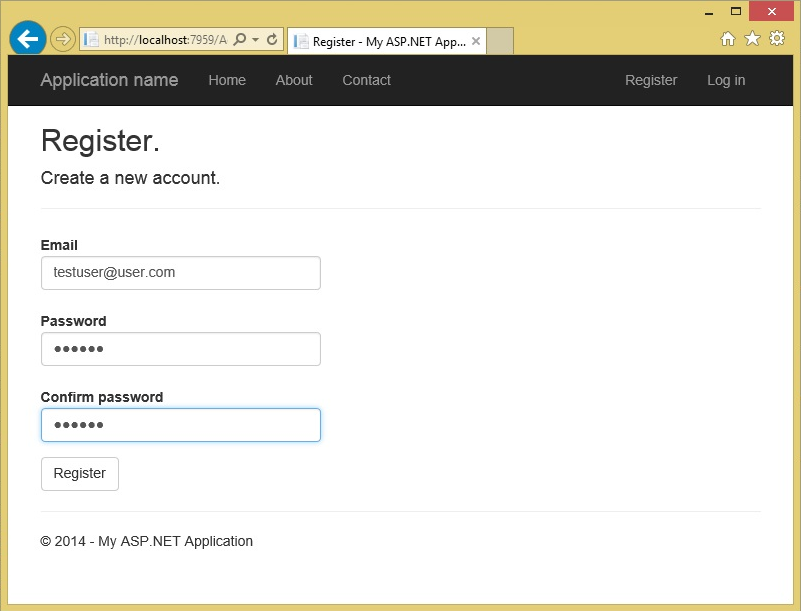Viewport: 801px width, 611px height.
Task: Click the Application name brand link
Action: [109, 80]
